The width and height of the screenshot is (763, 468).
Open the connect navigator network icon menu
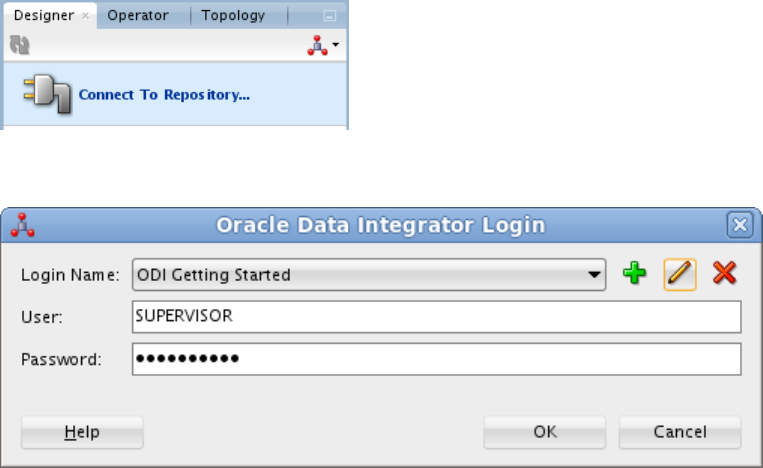point(323,45)
